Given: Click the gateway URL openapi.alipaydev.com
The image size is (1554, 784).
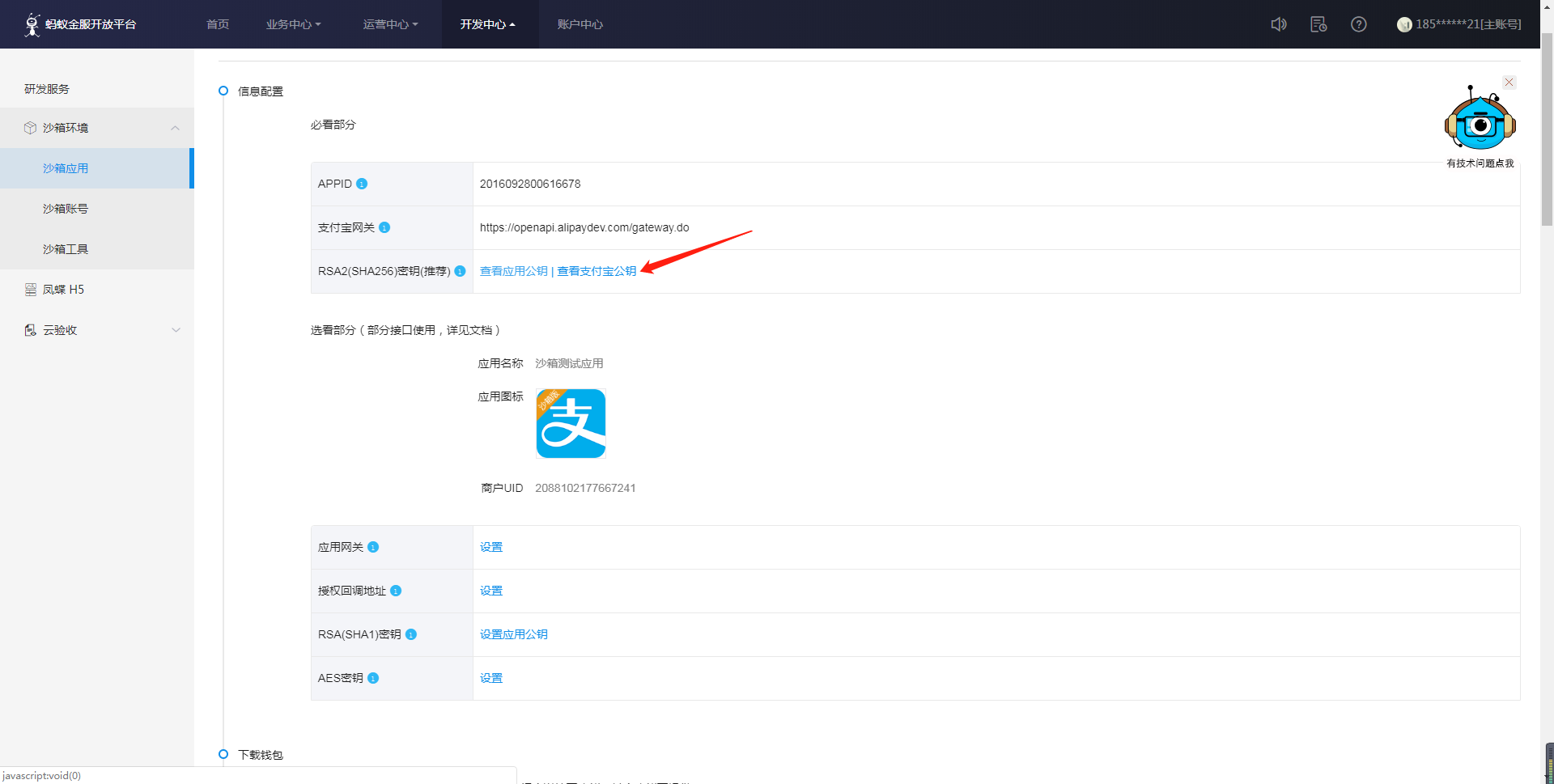Looking at the screenshot, I should (x=584, y=227).
